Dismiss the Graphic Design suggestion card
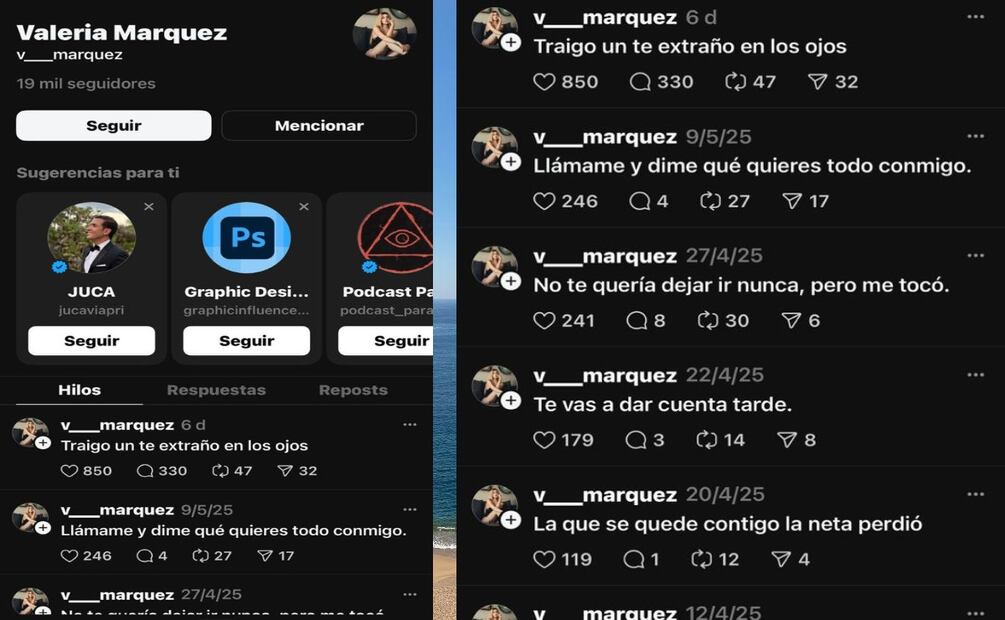This screenshot has height=620, width=1005. pyautogui.click(x=304, y=206)
